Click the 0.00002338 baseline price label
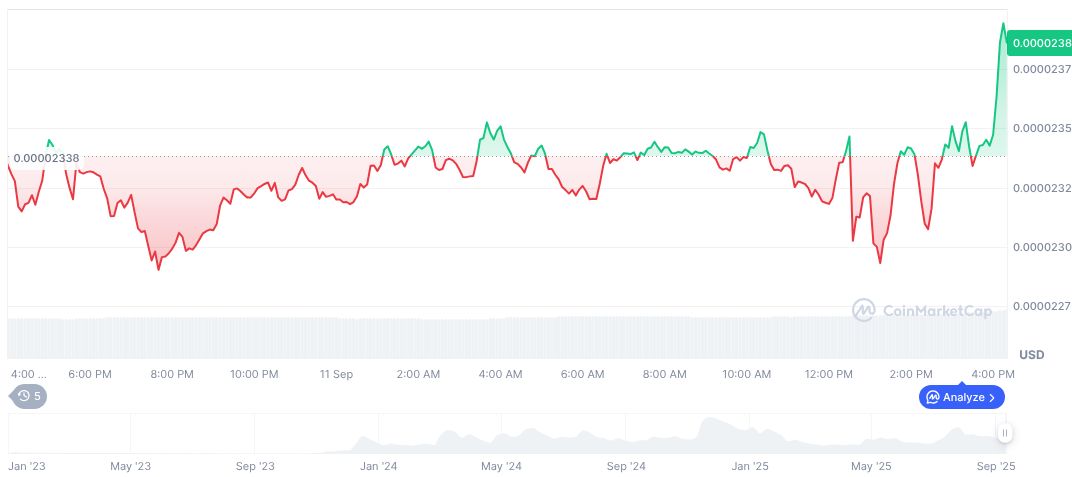The image size is (1072, 477). pyautogui.click(x=46, y=158)
